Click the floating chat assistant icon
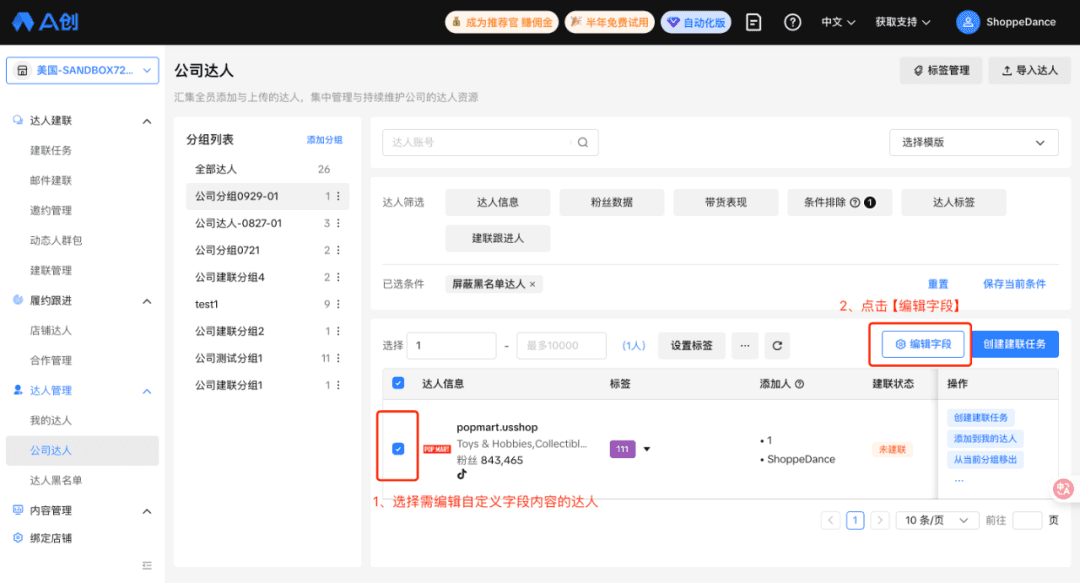 [x=1063, y=489]
